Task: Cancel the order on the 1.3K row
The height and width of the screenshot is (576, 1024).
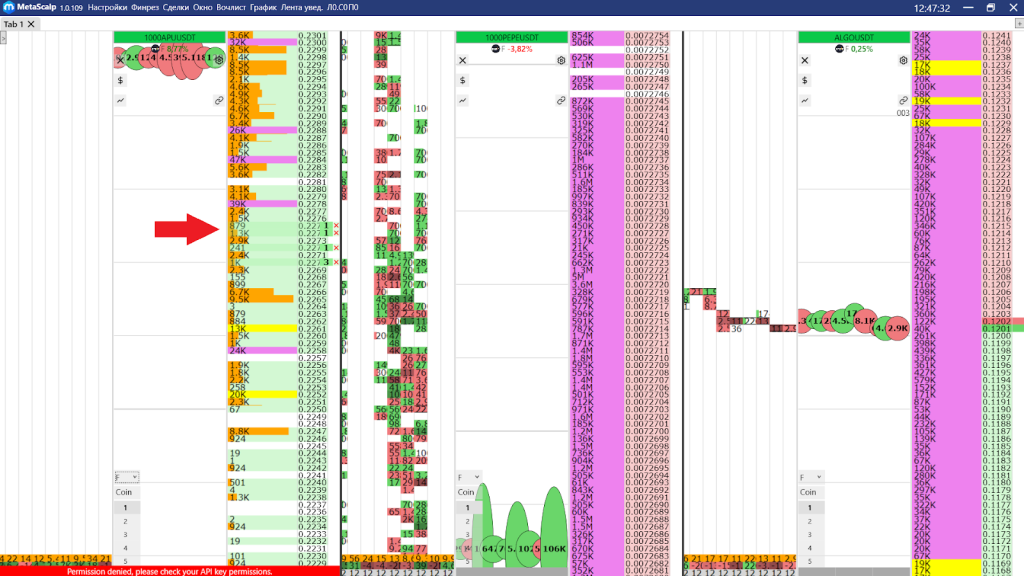Action: click(336, 233)
